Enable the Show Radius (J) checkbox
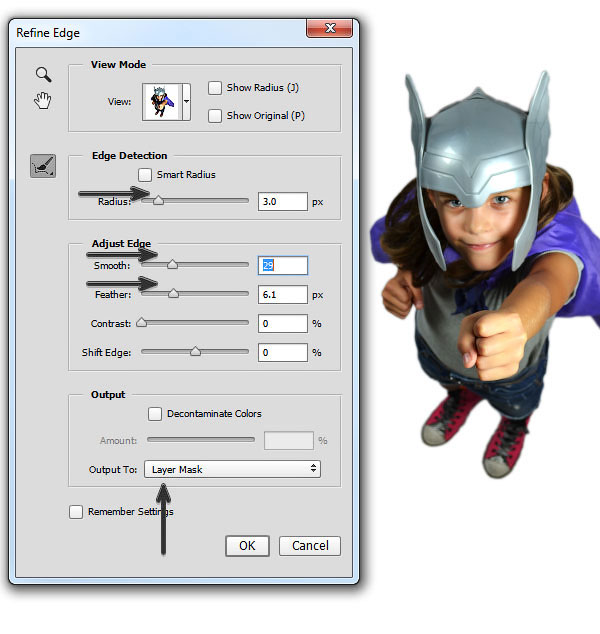Image resolution: width=600 pixels, height=634 pixels. pos(215,88)
